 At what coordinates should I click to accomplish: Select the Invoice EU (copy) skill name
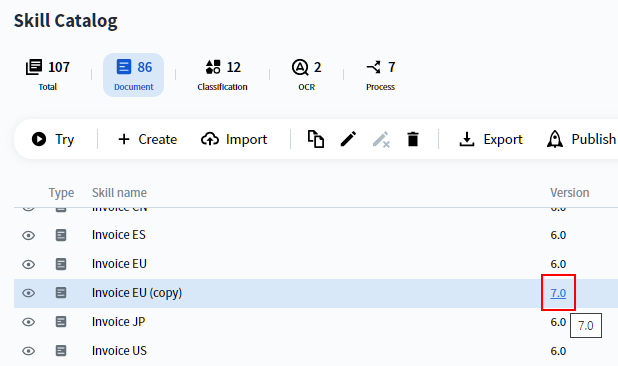(x=137, y=293)
